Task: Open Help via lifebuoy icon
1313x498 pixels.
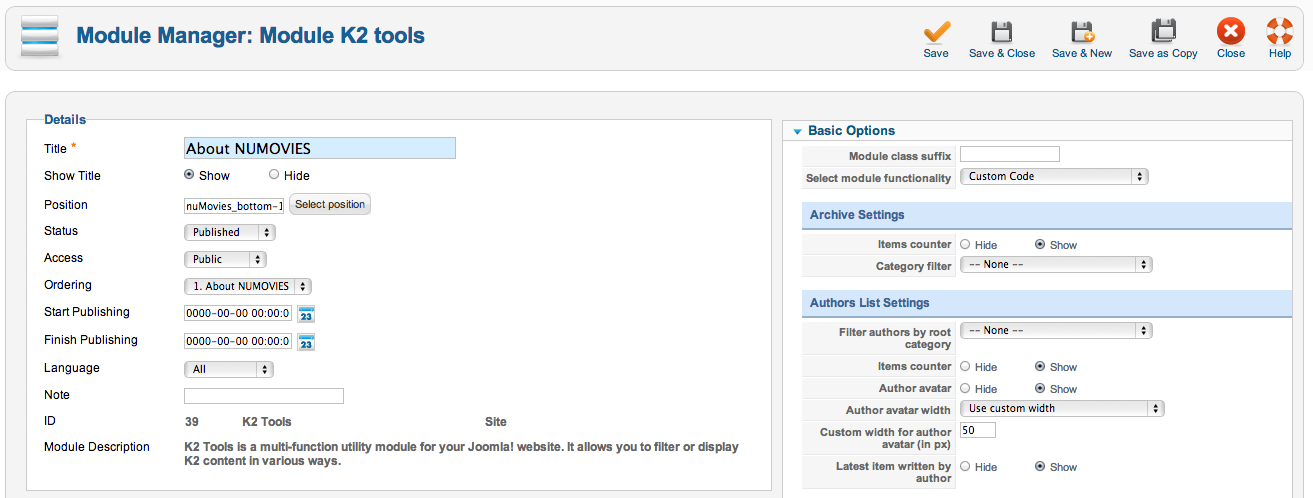Action: pyautogui.click(x=1280, y=31)
